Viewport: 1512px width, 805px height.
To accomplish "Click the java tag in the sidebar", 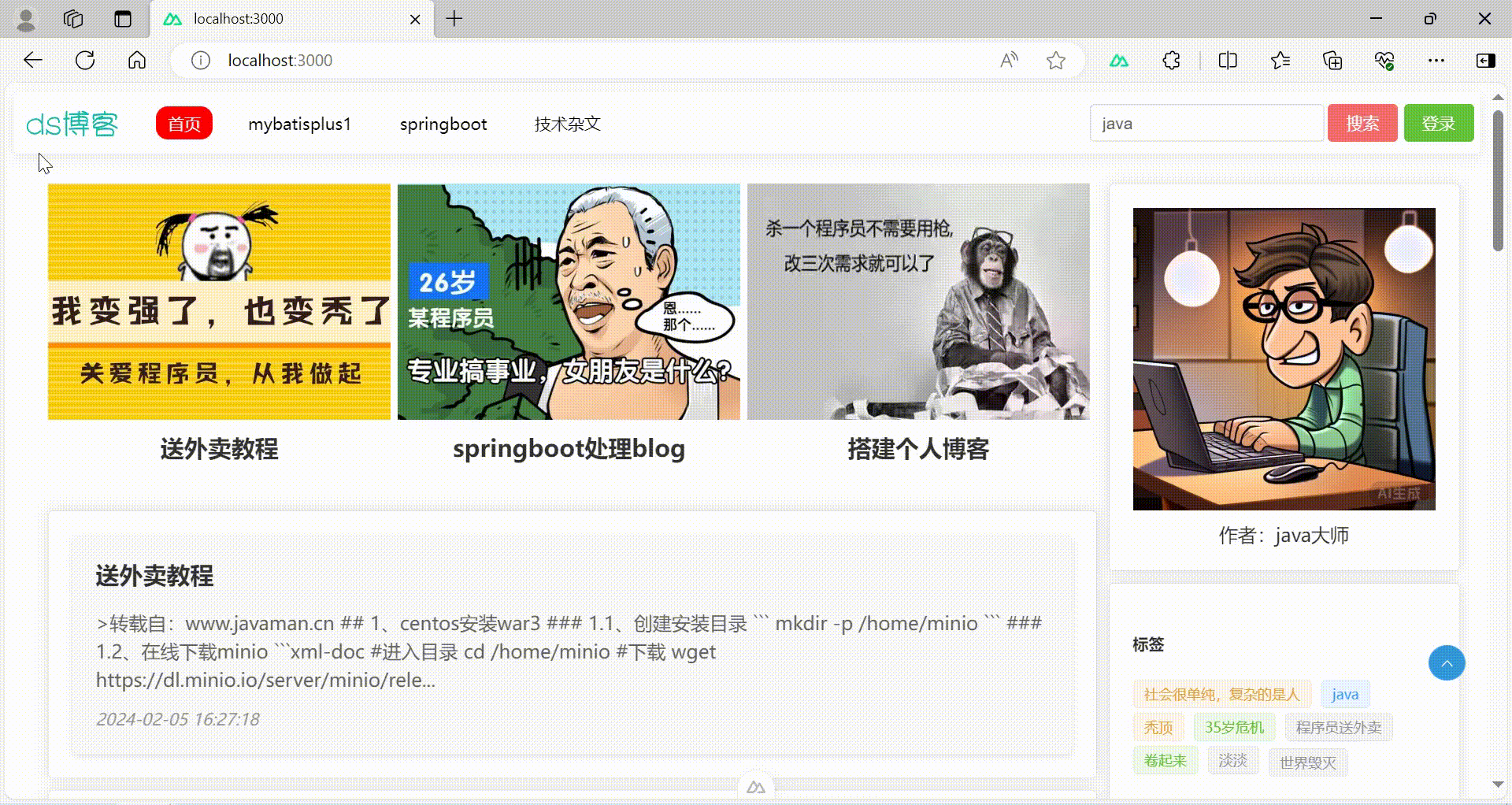I will [1344, 694].
